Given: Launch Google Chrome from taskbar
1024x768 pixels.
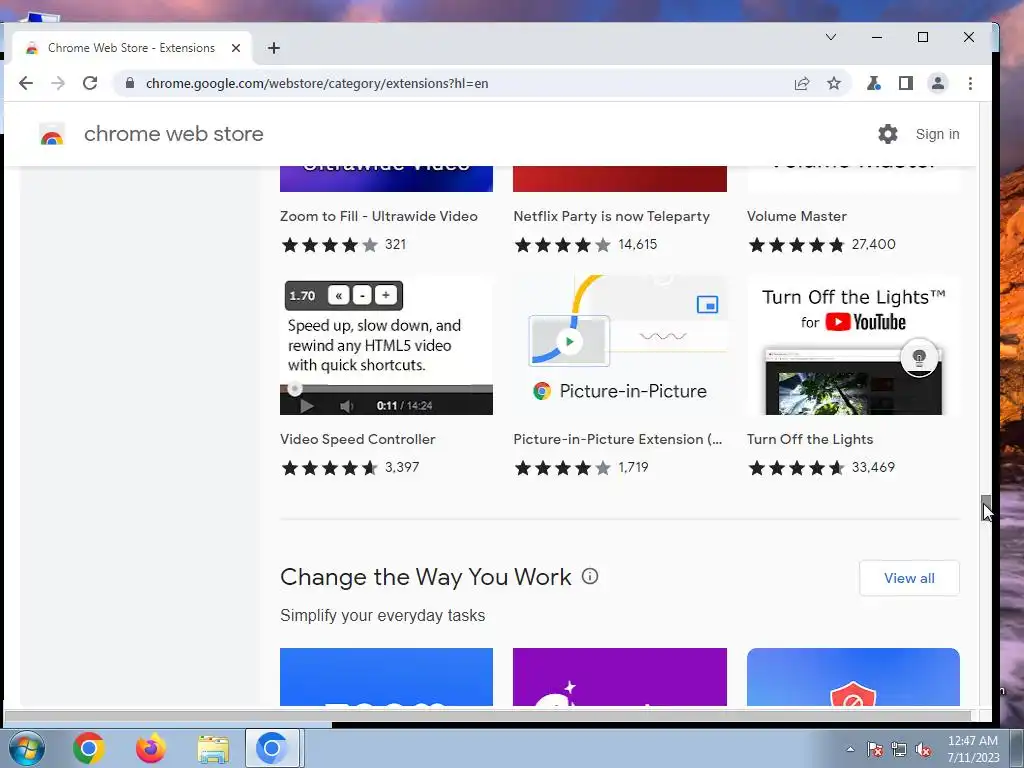Looking at the screenshot, I should coord(88,748).
